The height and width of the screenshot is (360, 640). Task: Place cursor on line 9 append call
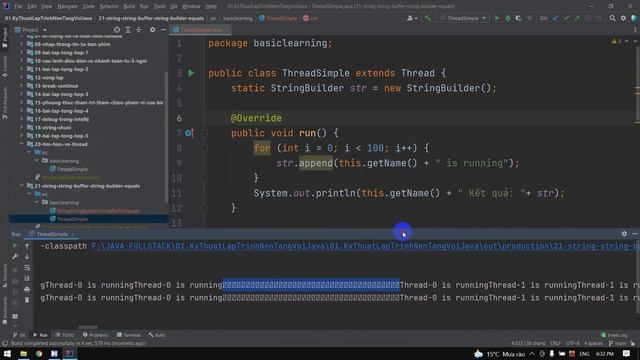(x=316, y=163)
